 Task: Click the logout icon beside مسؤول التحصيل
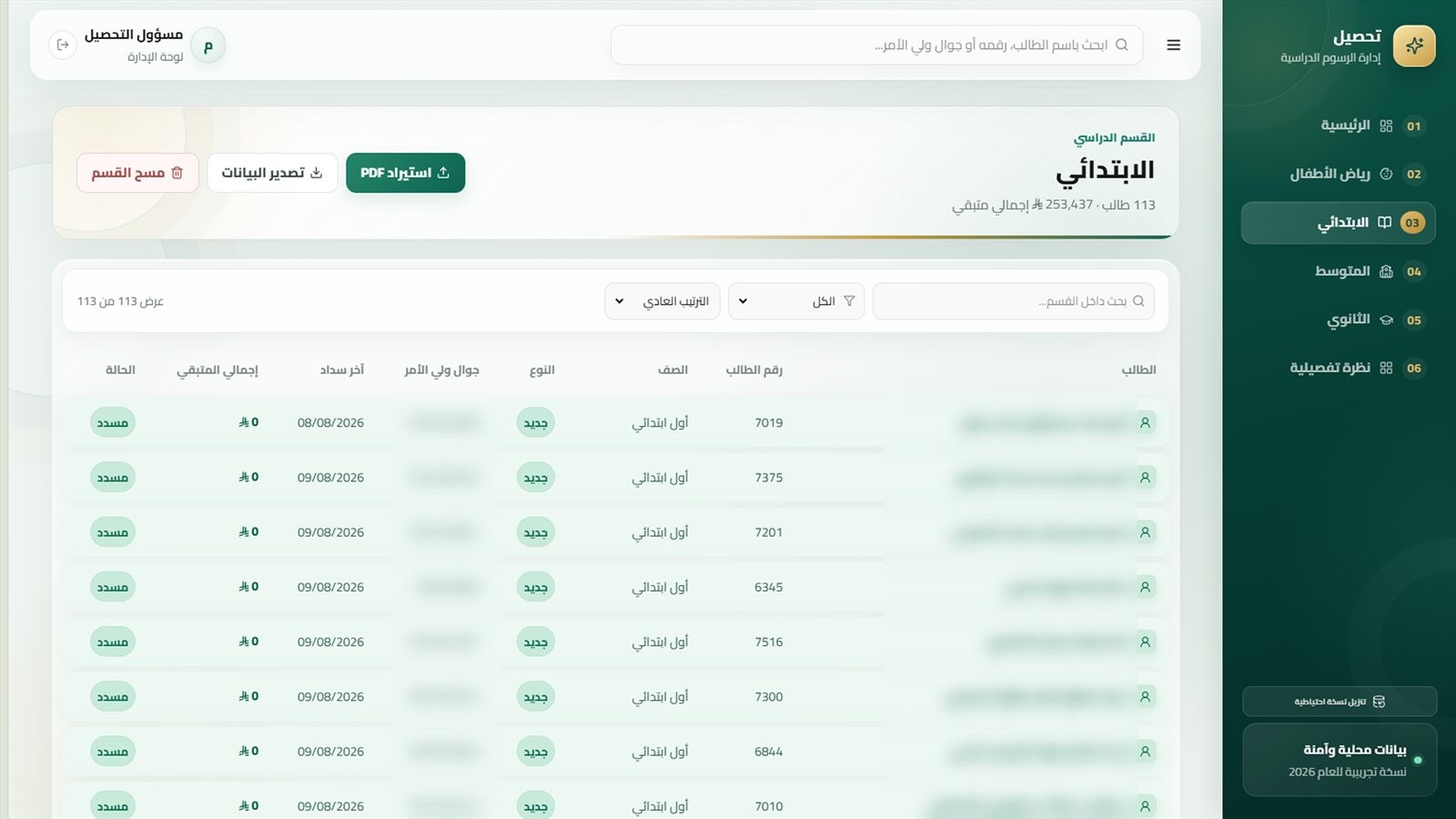pos(63,45)
